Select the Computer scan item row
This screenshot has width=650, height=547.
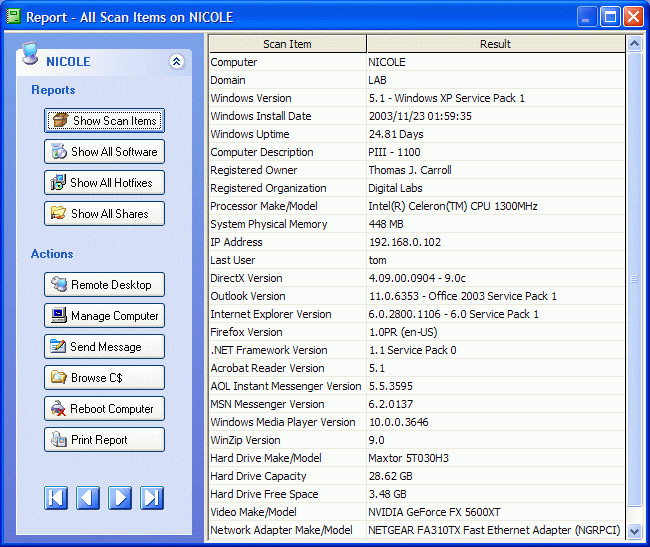(417, 62)
